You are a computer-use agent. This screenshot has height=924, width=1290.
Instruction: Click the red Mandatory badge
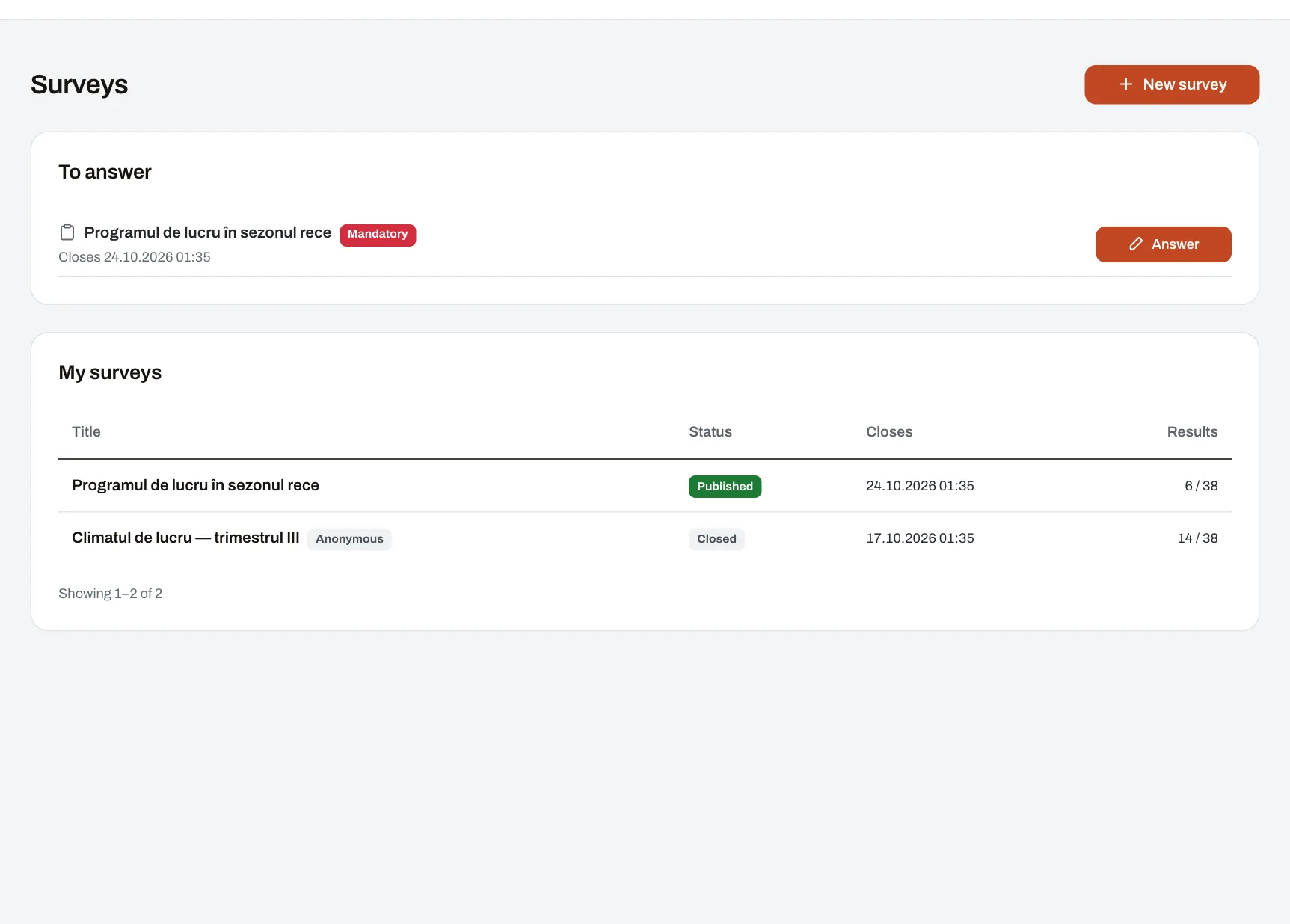click(378, 235)
